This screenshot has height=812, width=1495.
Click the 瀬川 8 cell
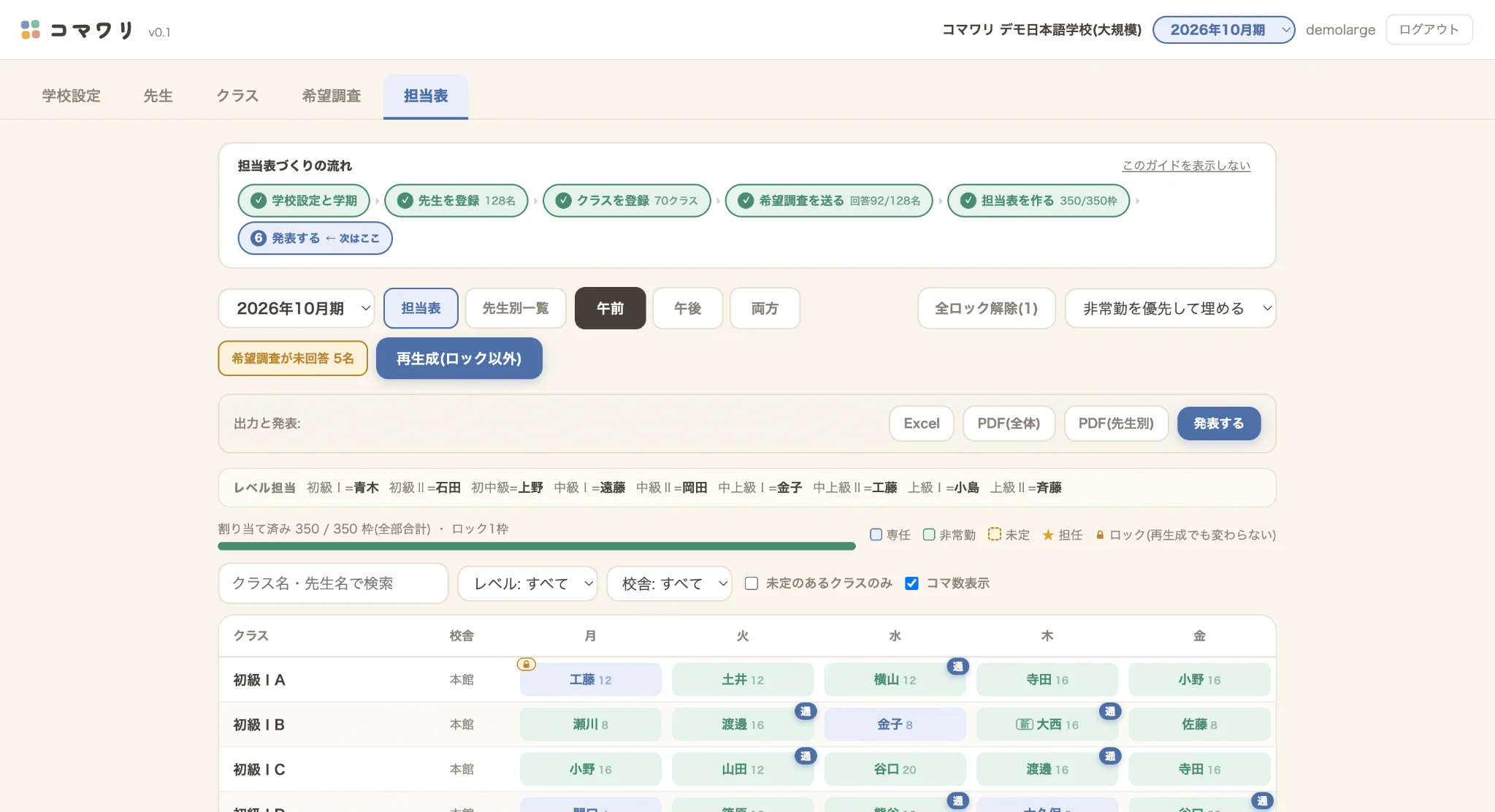click(x=590, y=724)
